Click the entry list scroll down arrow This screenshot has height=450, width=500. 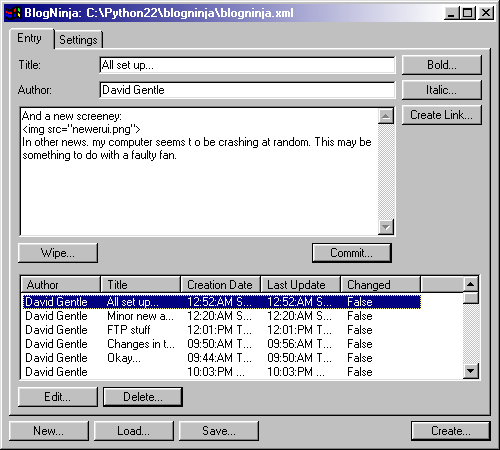pos(470,371)
